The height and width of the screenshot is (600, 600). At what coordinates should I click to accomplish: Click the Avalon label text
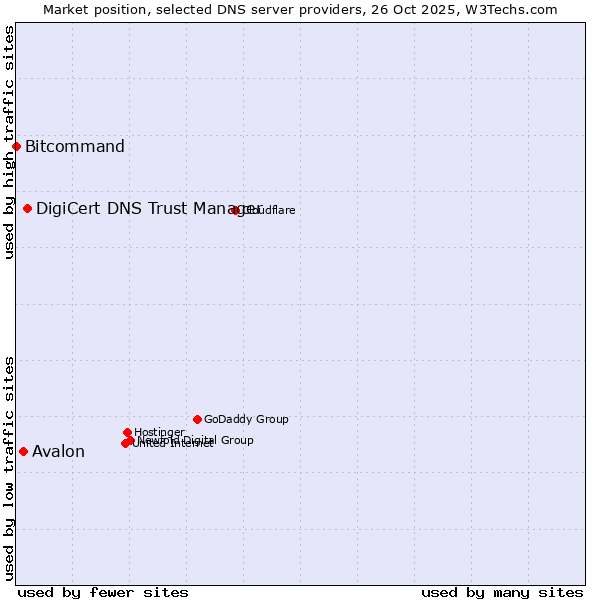[x=58, y=452]
